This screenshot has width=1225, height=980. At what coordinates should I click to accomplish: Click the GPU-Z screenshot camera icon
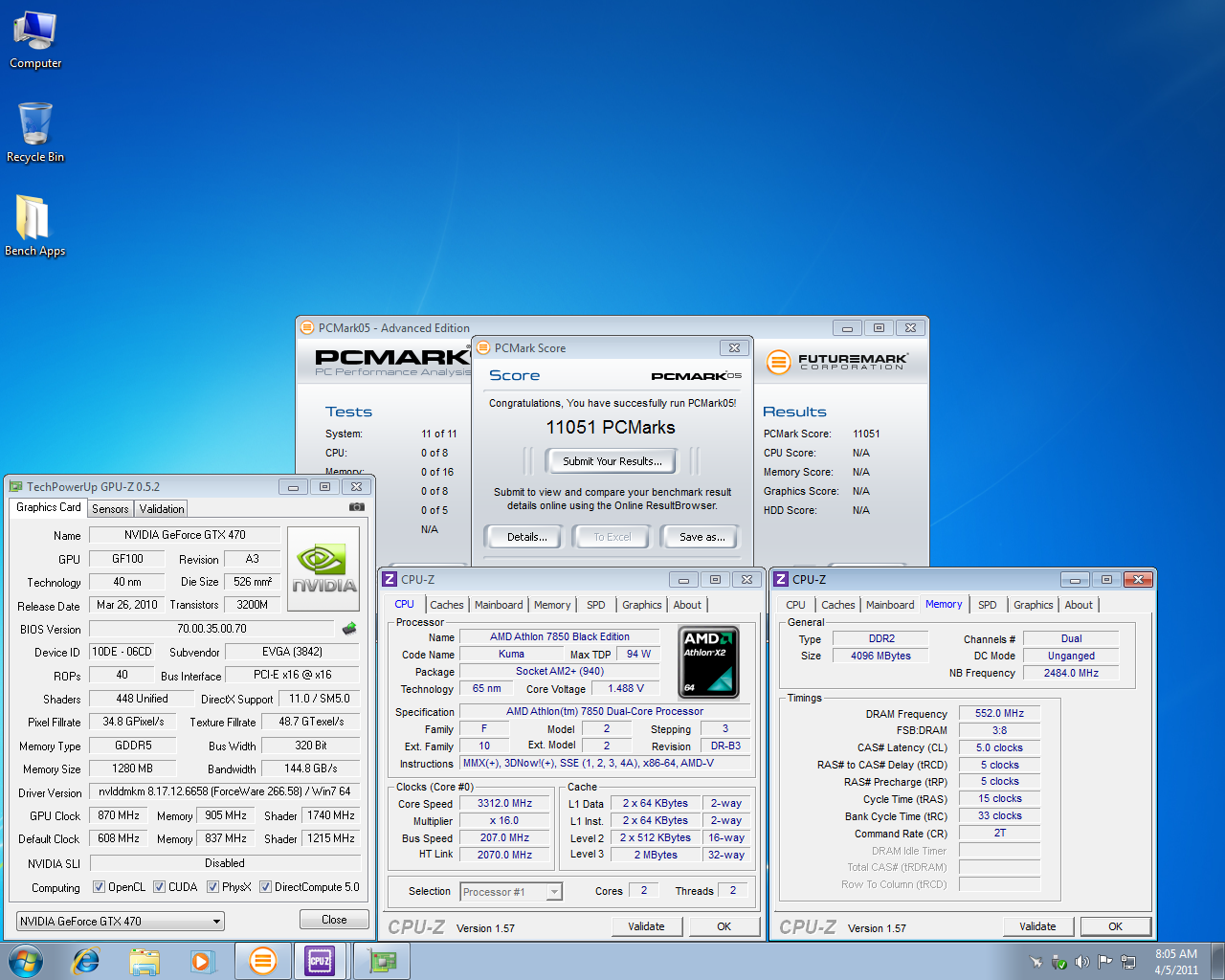pyautogui.click(x=357, y=507)
